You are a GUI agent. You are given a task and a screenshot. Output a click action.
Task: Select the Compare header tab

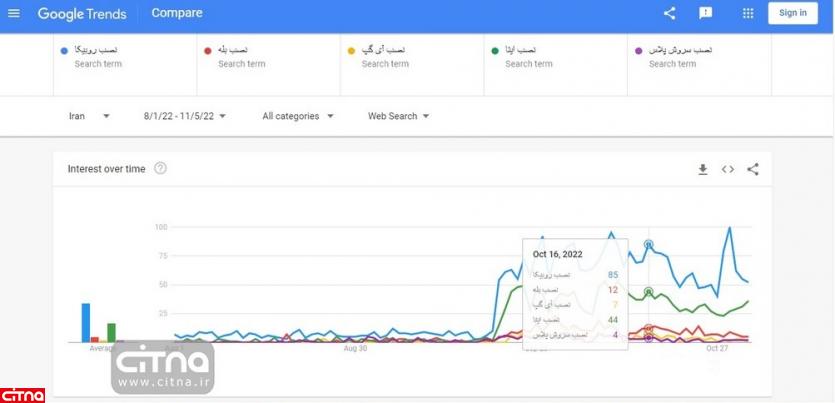177,13
